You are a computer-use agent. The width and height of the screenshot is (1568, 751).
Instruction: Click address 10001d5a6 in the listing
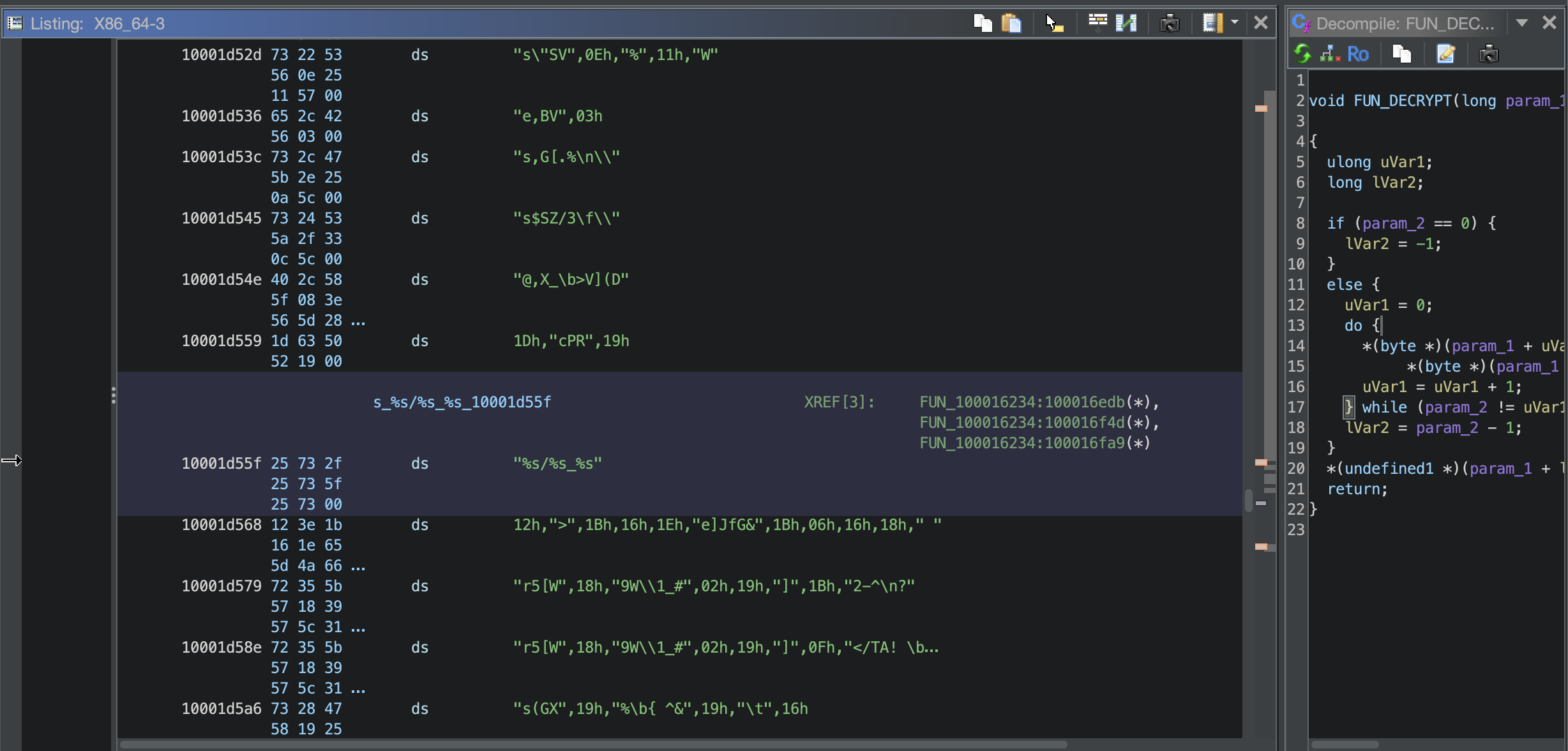tap(222, 709)
